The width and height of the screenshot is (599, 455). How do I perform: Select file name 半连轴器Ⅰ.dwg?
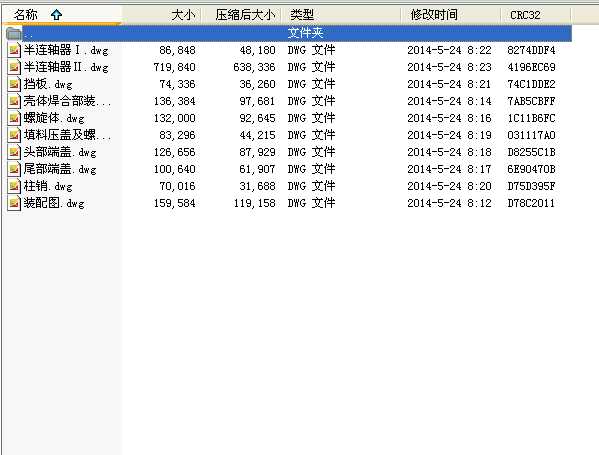[66, 50]
